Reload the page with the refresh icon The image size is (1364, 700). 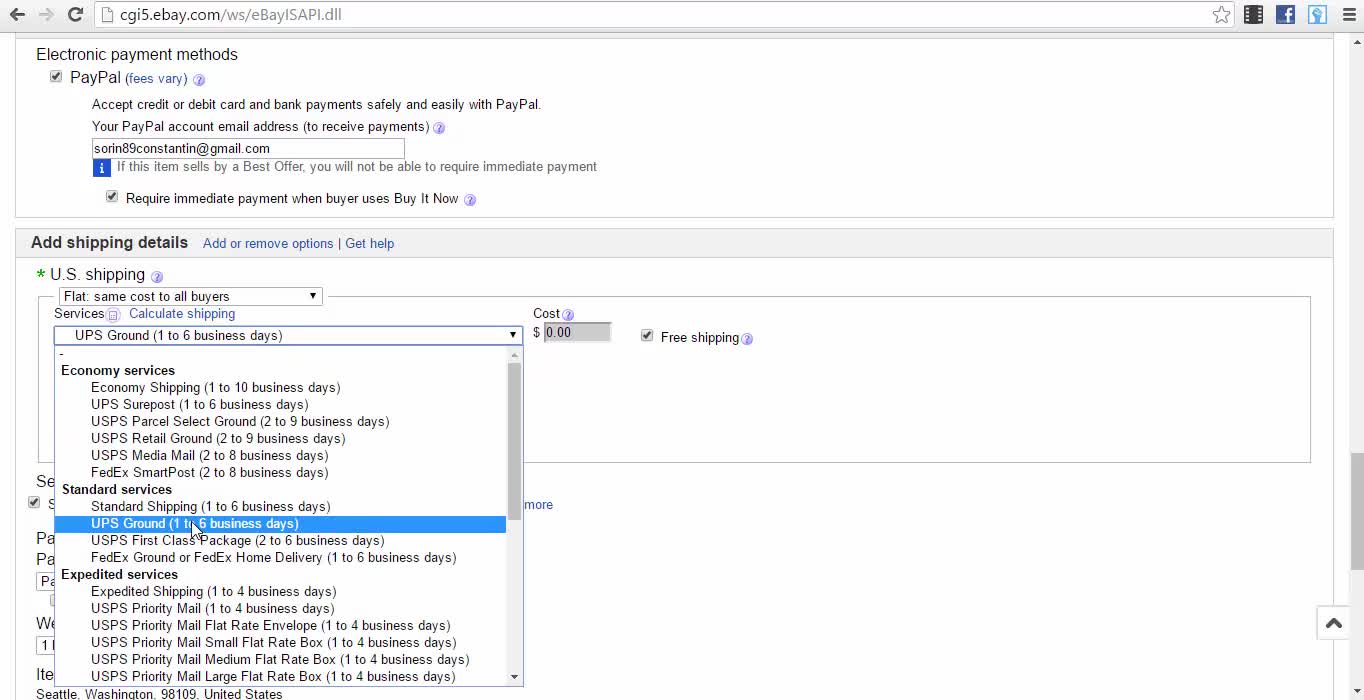75,15
